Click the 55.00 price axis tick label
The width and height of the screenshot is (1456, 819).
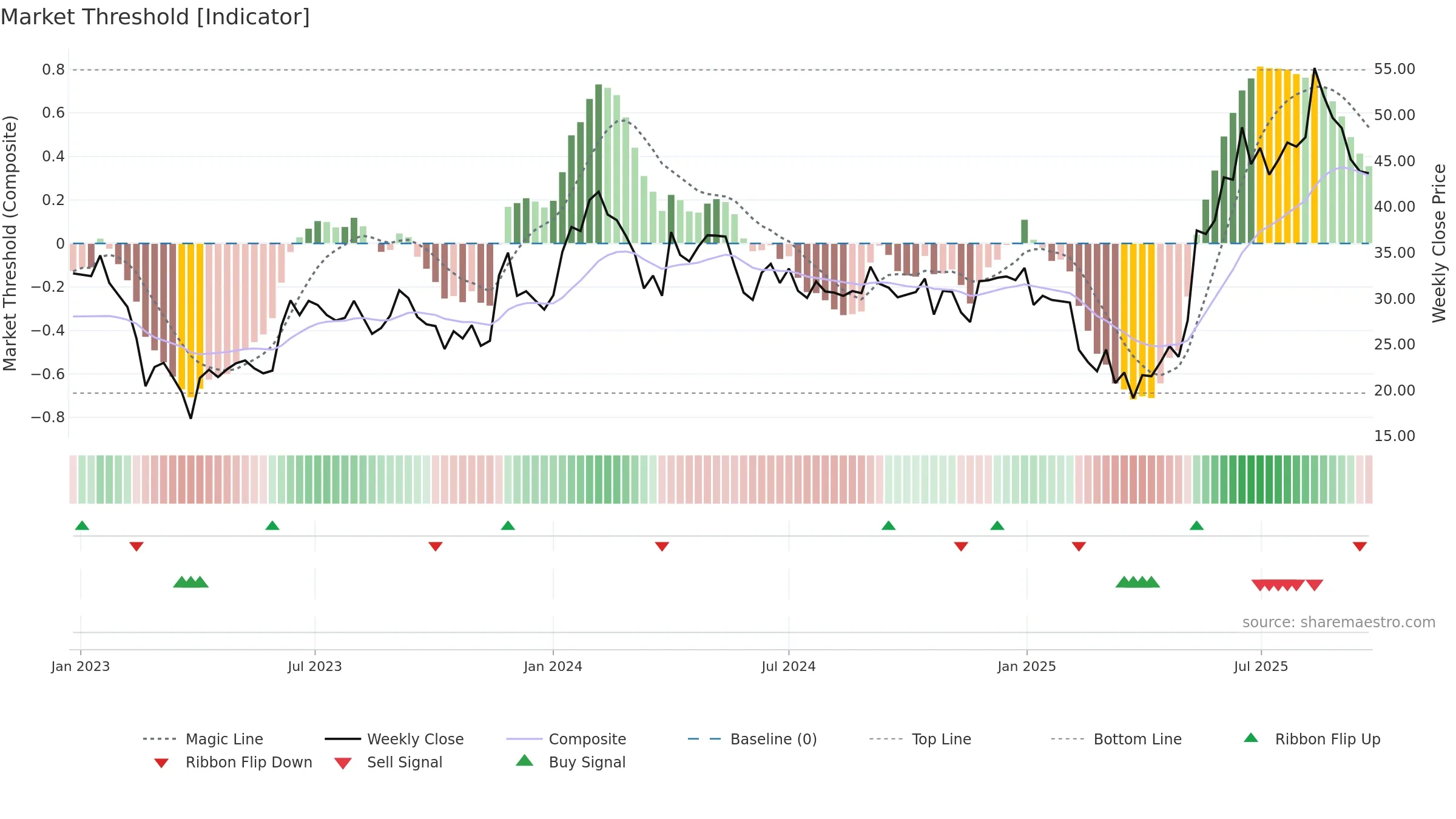click(x=1395, y=69)
